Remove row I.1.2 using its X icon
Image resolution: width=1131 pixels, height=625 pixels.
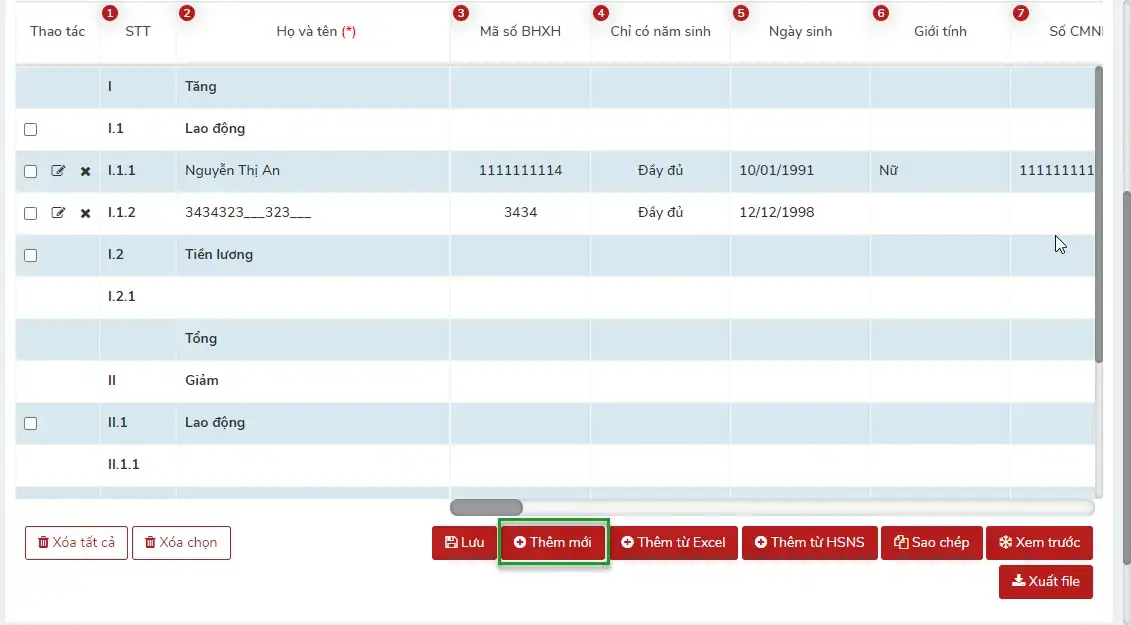point(85,213)
